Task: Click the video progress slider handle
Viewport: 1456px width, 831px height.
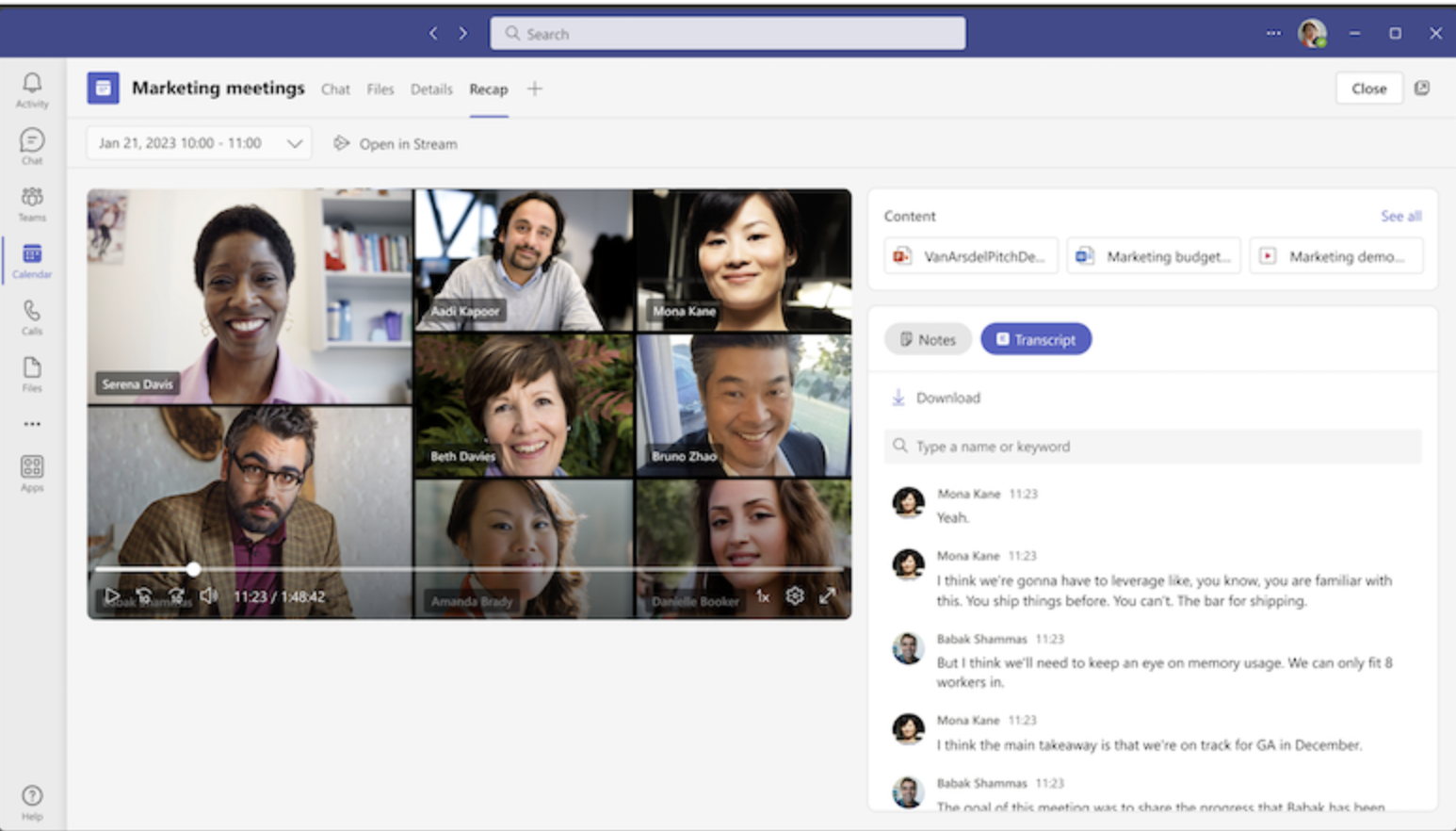Action: coord(193,569)
